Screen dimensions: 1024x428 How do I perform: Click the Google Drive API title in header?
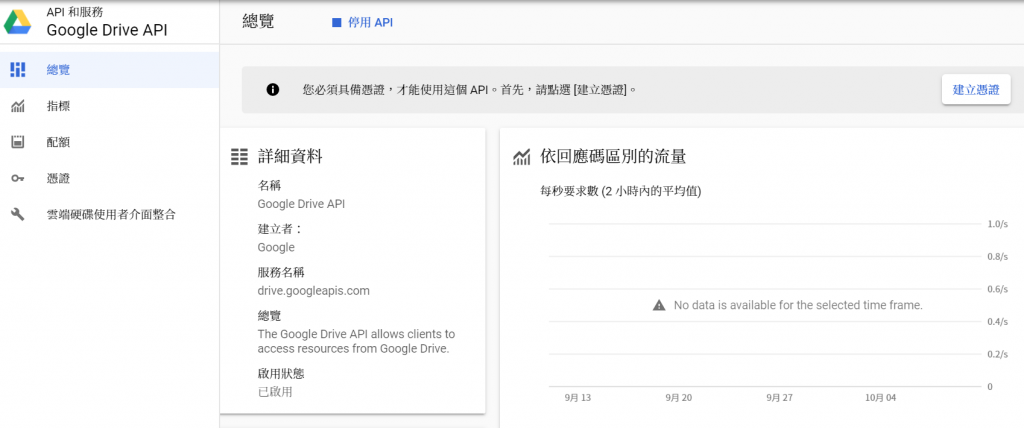click(x=106, y=30)
